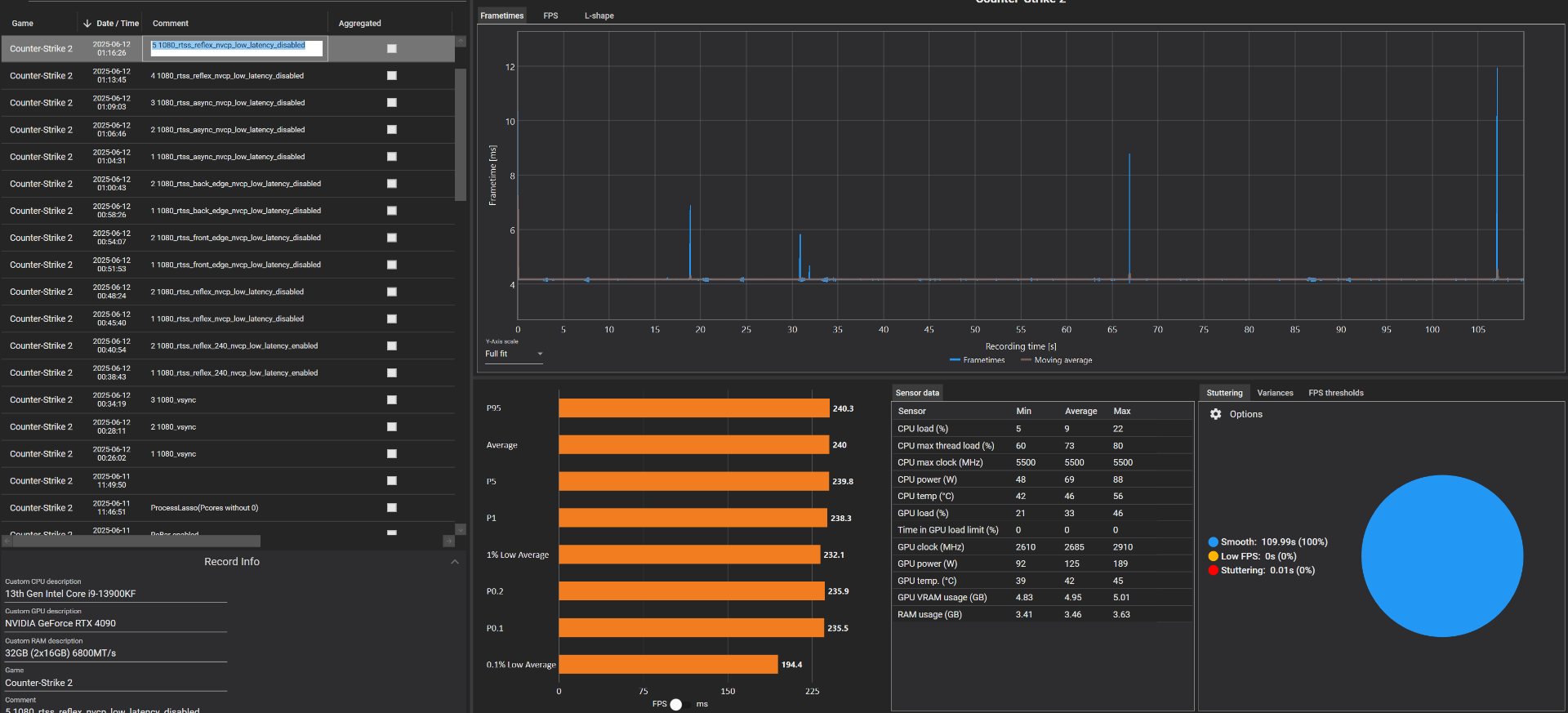Click the RAM usage (GB) sensor row

point(1042,614)
